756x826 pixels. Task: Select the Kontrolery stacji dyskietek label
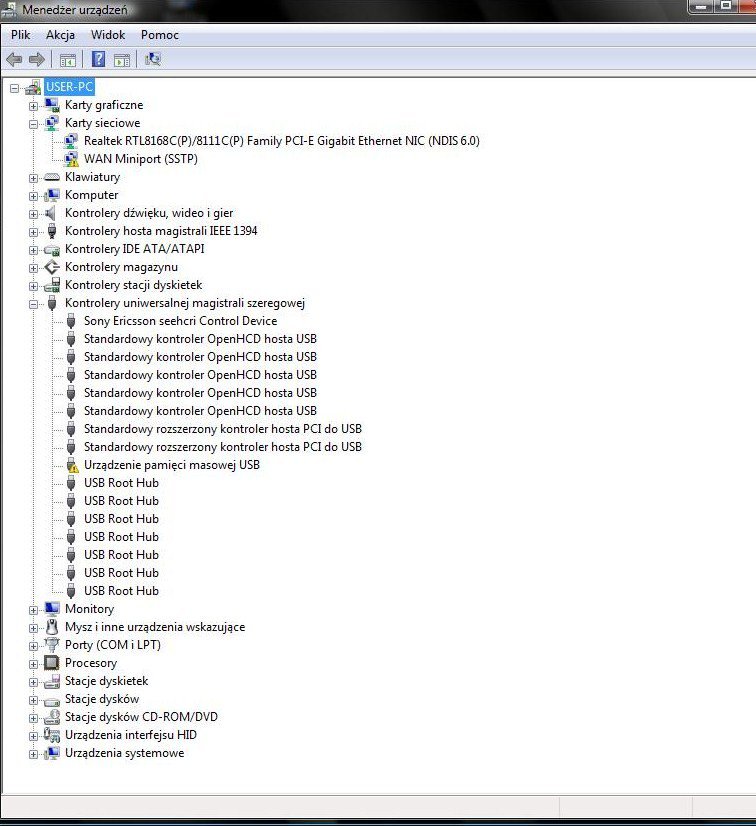coord(134,285)
